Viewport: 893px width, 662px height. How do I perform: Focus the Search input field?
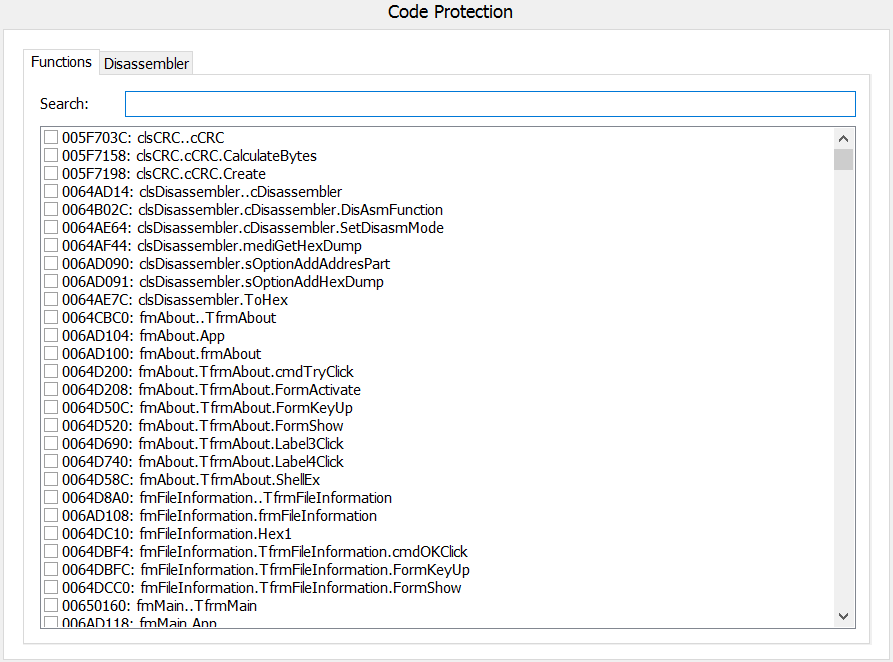[490, 104]
